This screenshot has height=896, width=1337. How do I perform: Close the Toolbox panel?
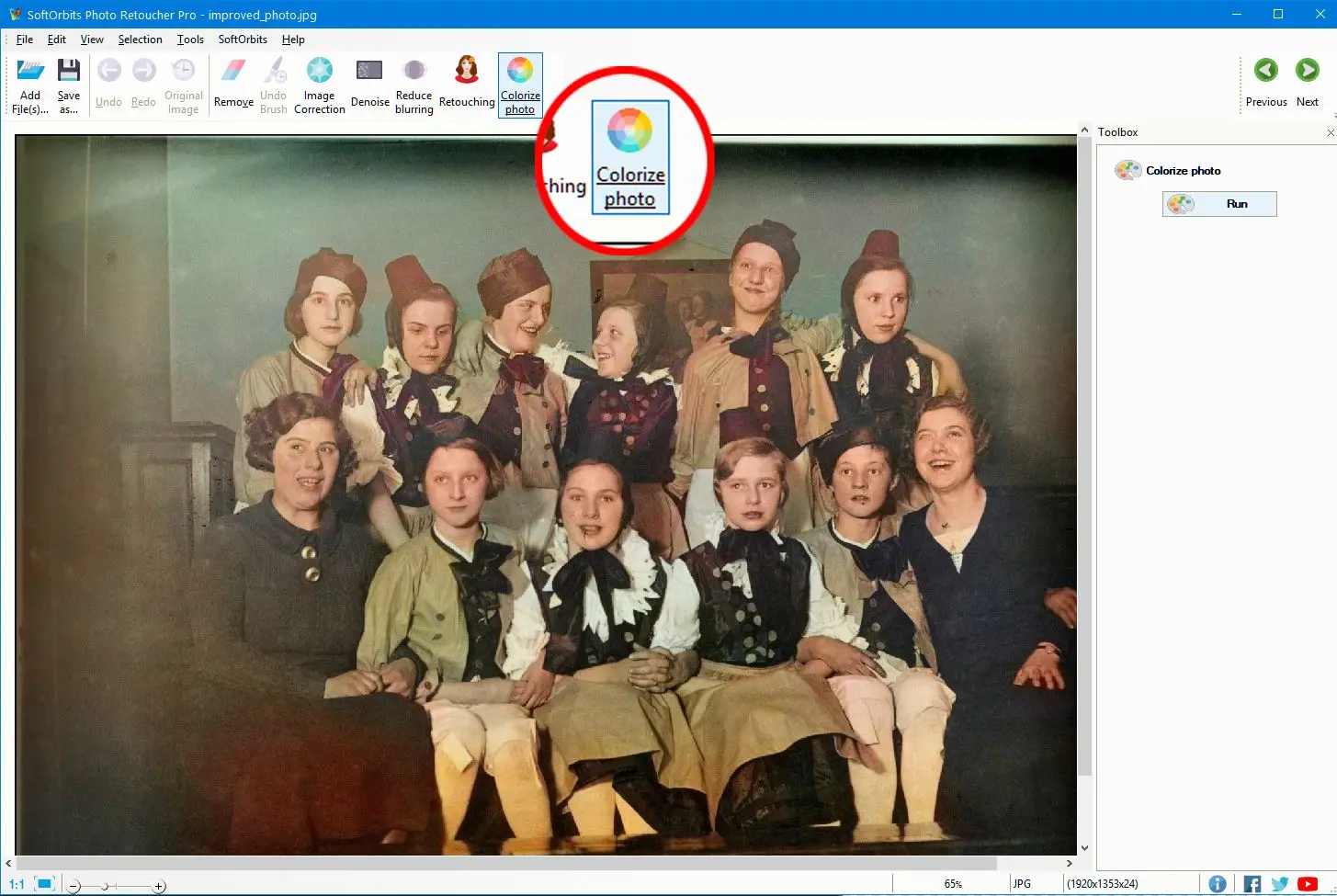(x=1330, y=133)
